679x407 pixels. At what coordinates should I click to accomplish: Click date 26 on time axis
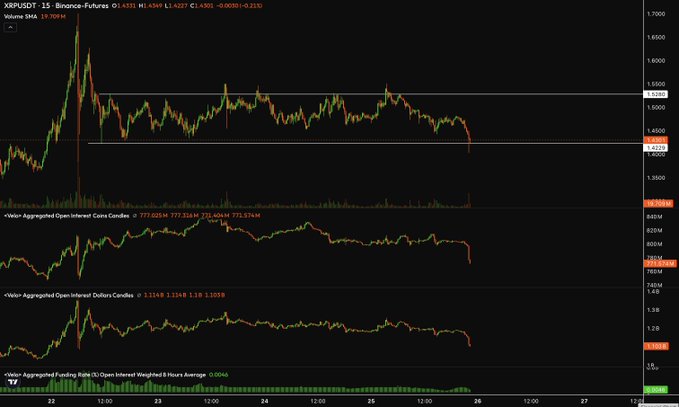[478, 401]
